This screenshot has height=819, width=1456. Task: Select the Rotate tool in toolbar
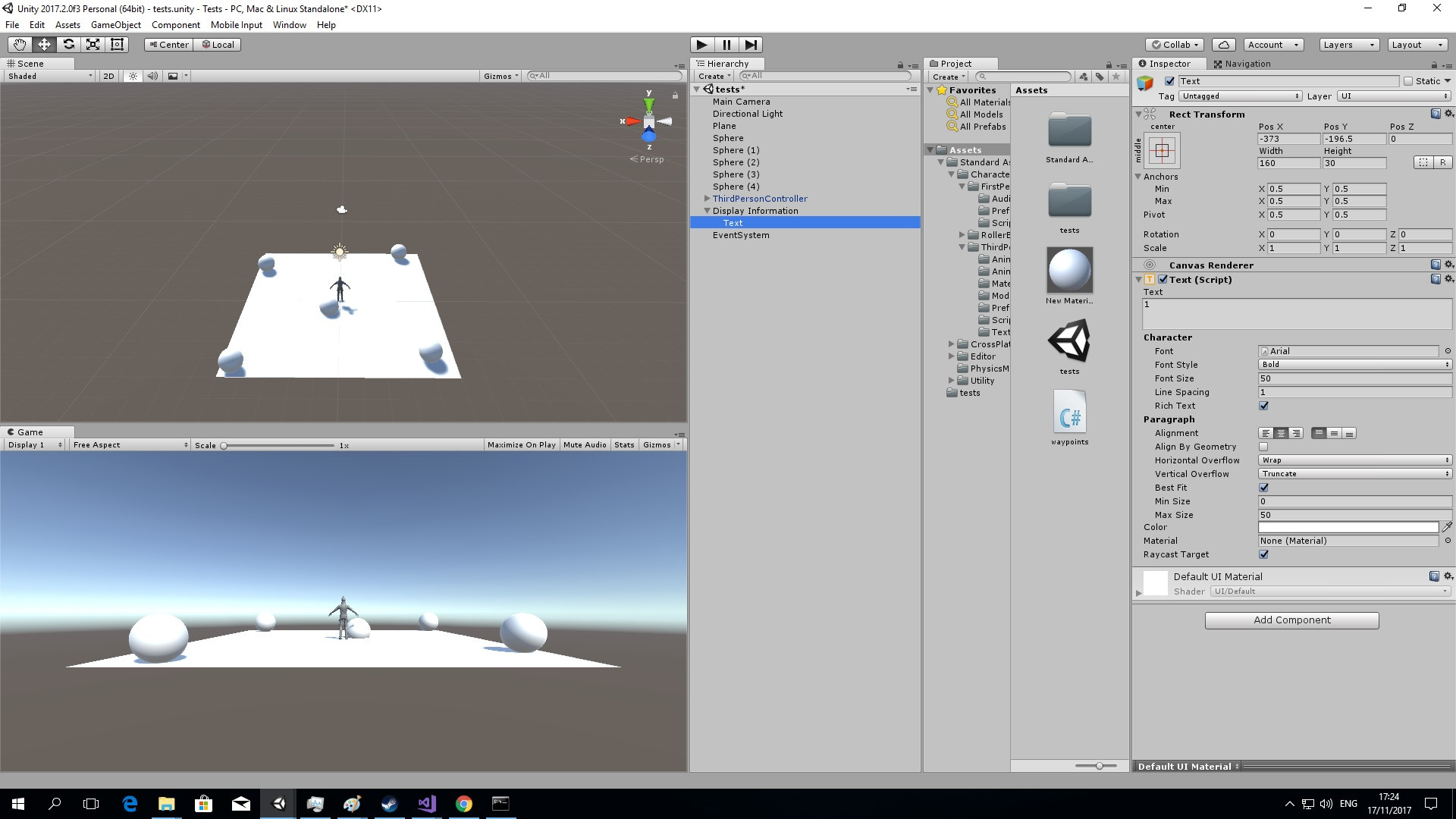(x=68, y=45)
